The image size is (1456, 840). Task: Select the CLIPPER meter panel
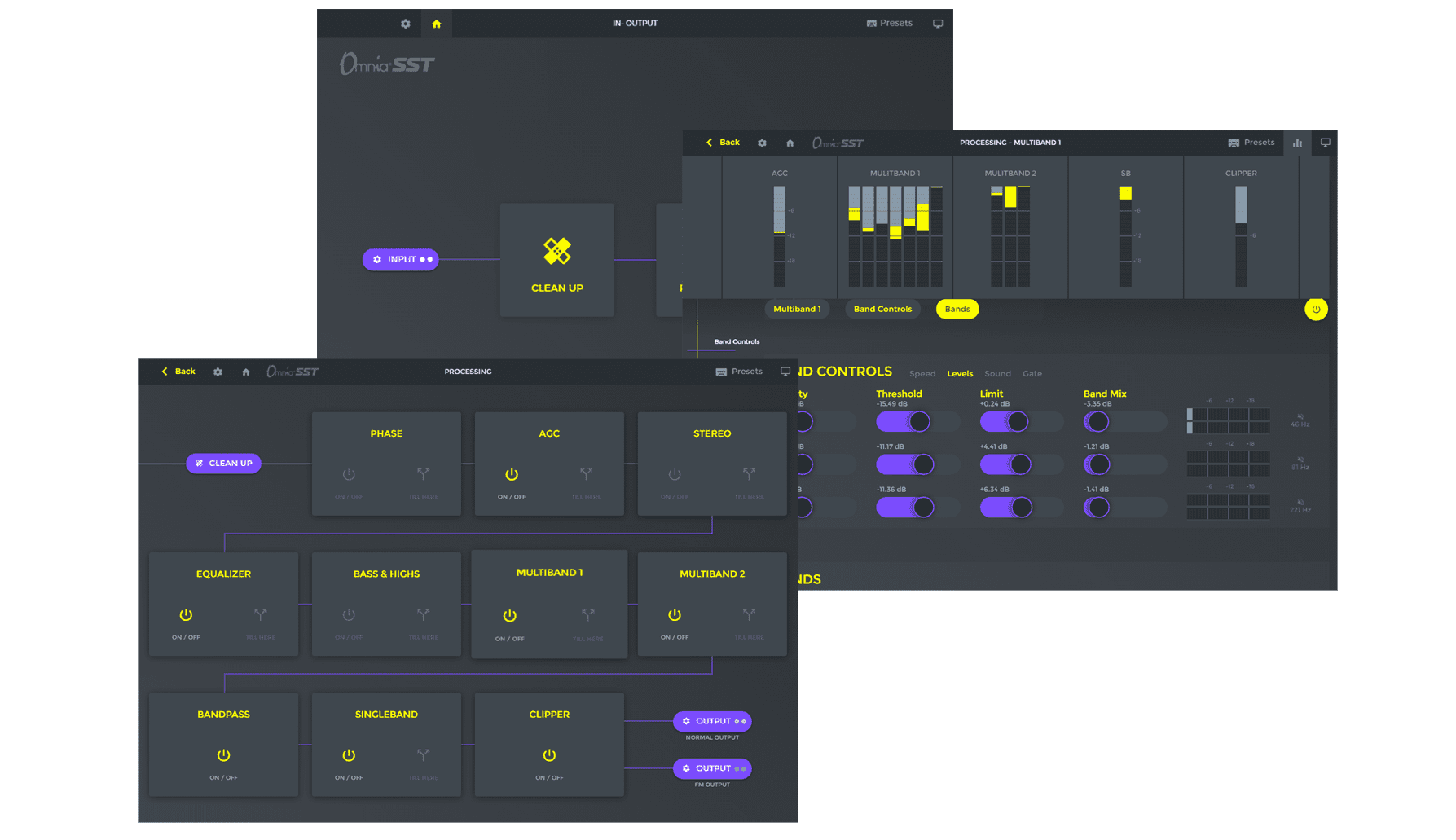(1241, 227)
